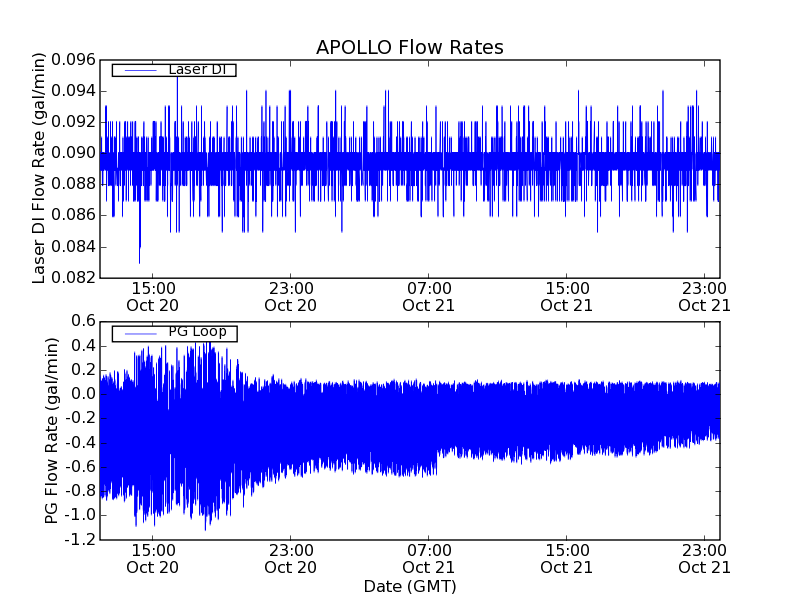Click the blue line sample in PG Loop legend
The height and width of the screenshot is (600, 800).
point(137,333)
